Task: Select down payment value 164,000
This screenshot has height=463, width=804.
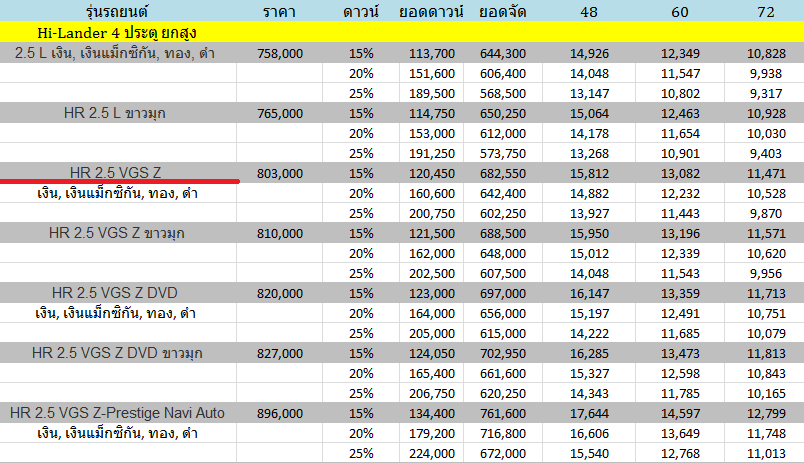Action: click(432, 314)
